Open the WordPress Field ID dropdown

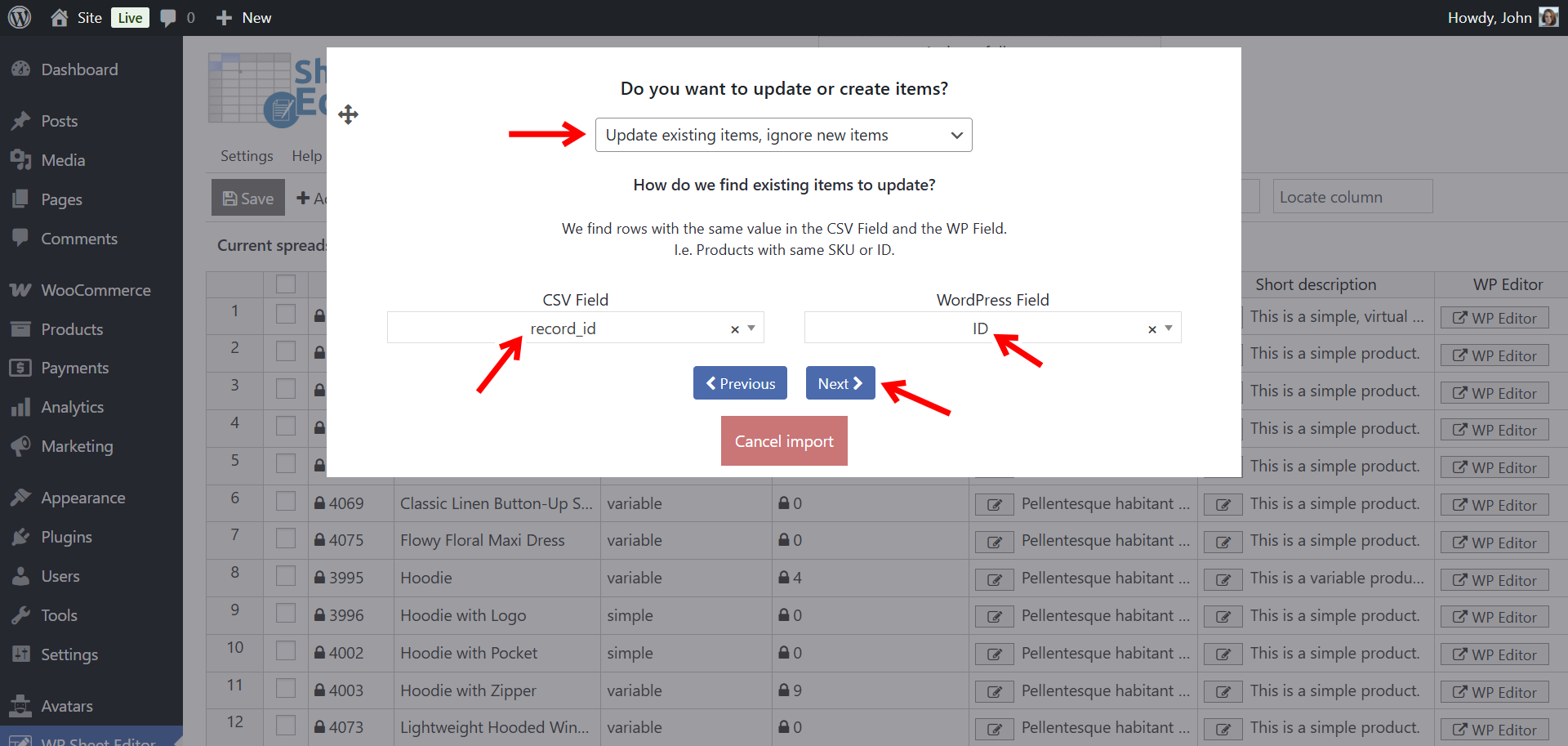pos(1168,328)
